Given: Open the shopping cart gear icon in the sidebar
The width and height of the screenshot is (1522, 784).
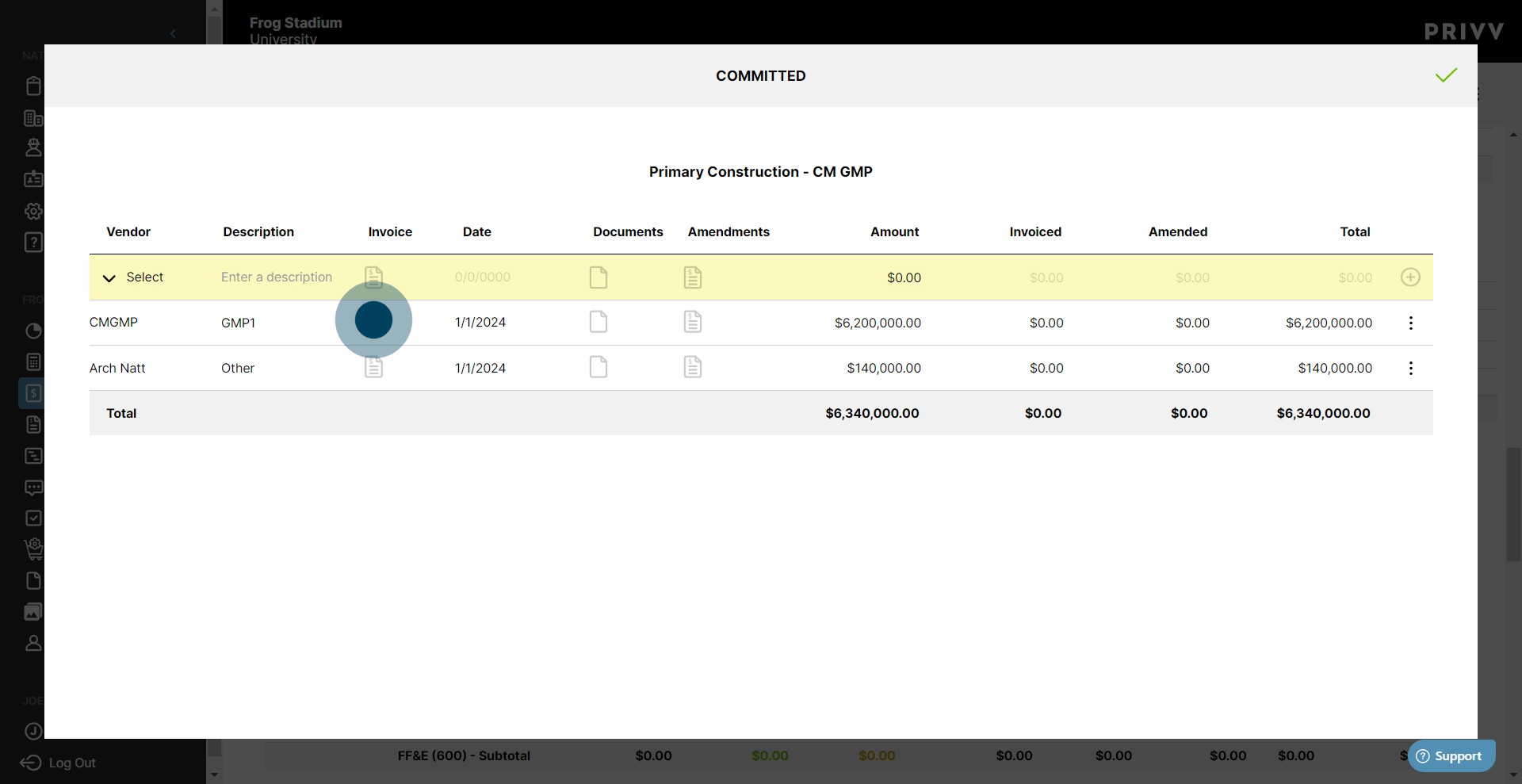Looking at the screenshot, I should click(x=33, y=549).
